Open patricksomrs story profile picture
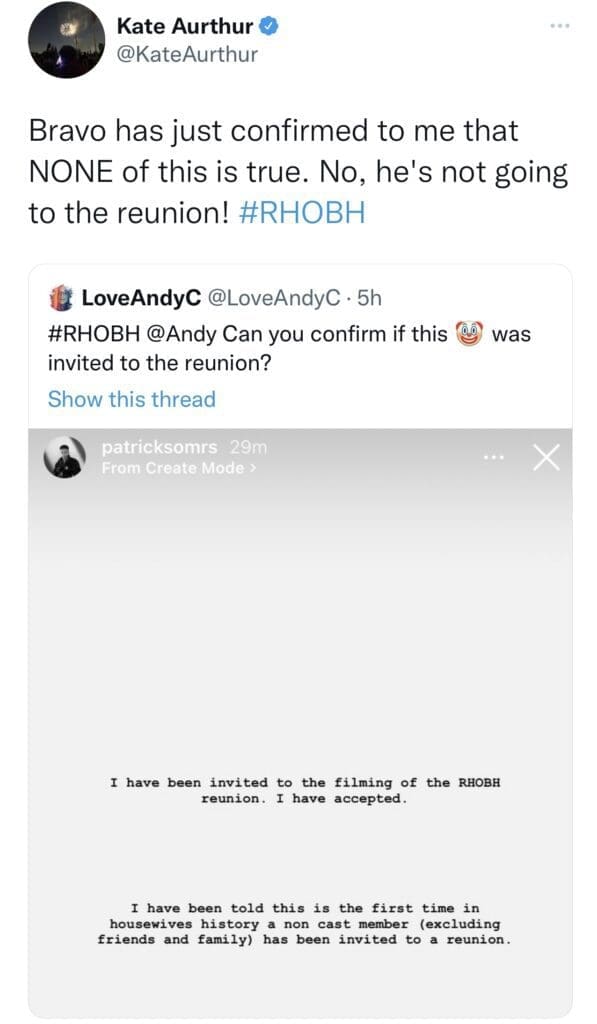The height and width of the screenshot is (1024, 597). tap(65, 457)
